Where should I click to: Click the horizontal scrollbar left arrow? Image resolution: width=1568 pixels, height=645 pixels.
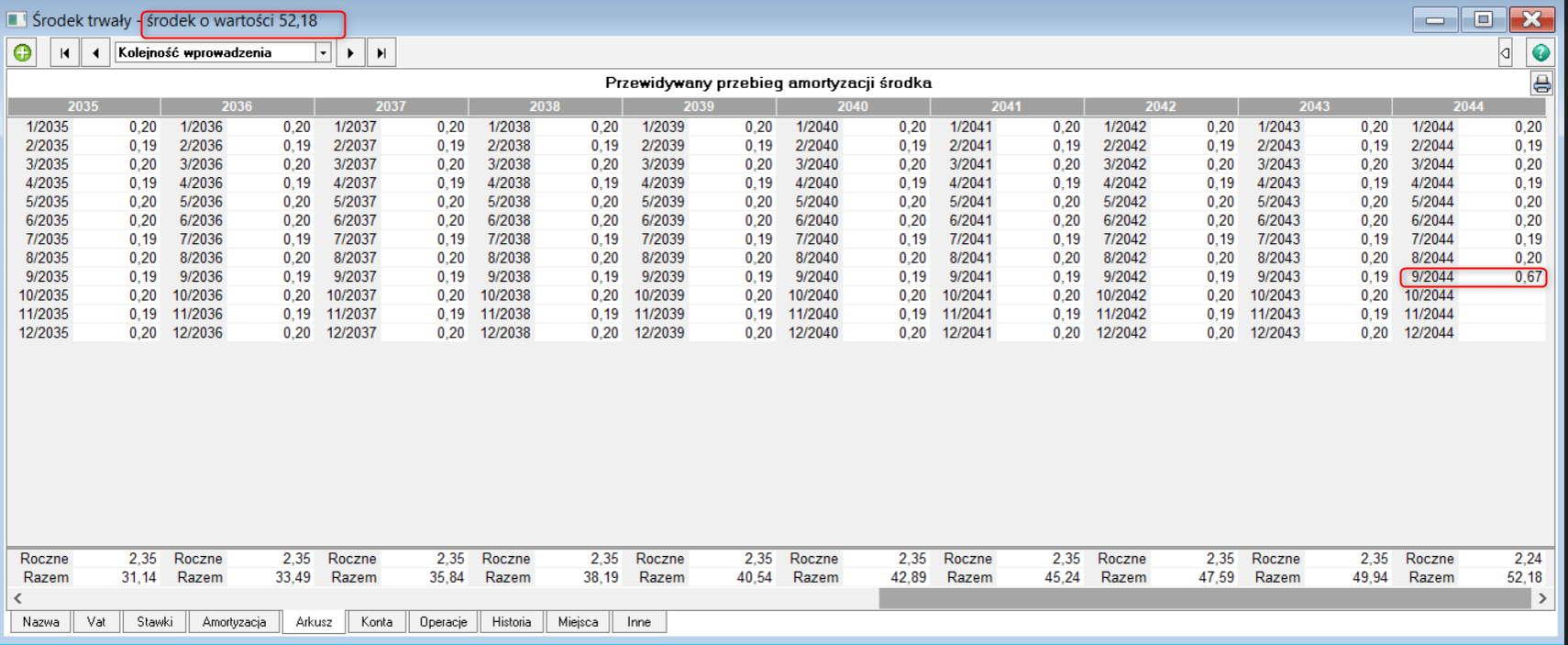tap(17, 598)
